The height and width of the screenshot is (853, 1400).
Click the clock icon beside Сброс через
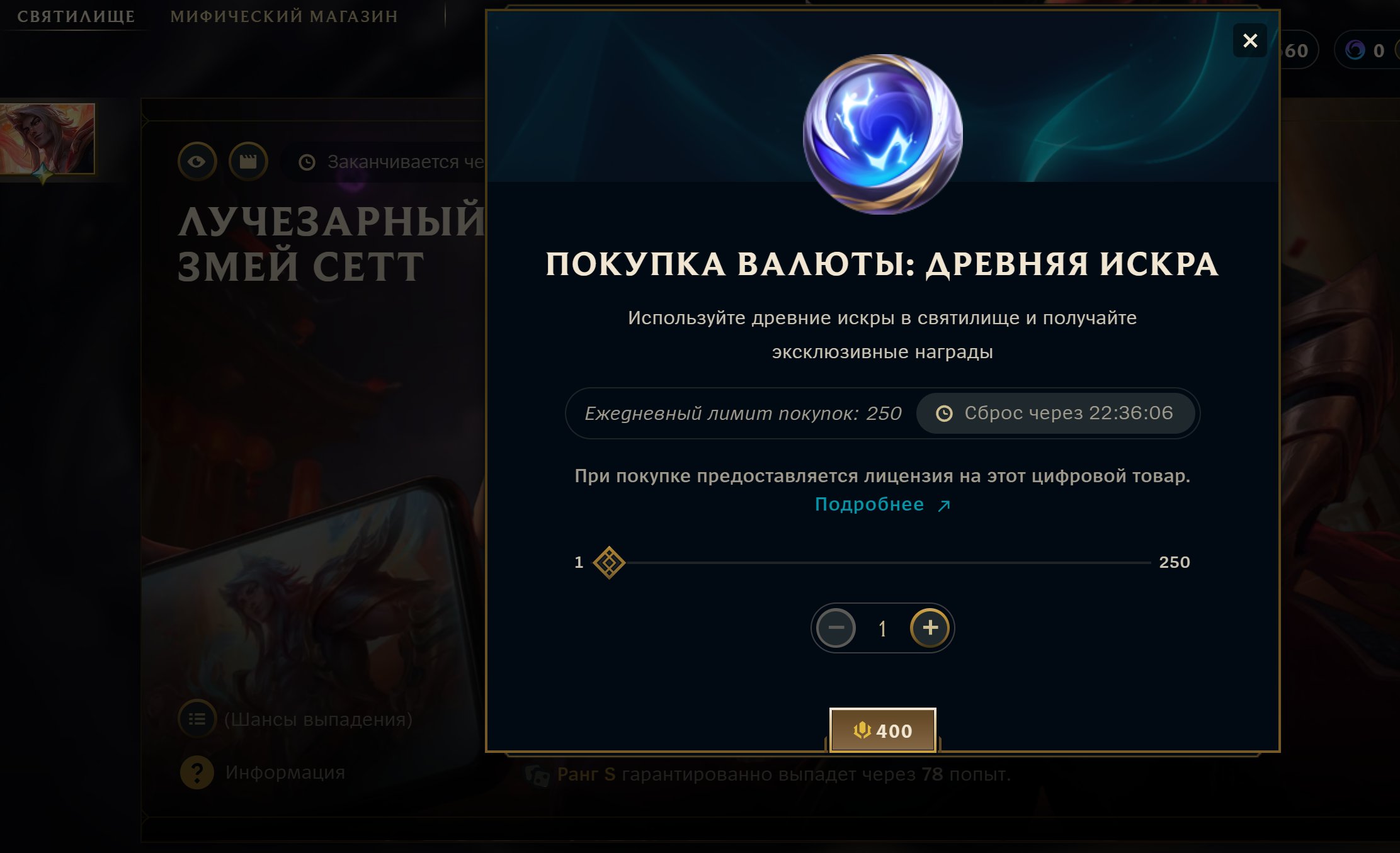point(944,414)
